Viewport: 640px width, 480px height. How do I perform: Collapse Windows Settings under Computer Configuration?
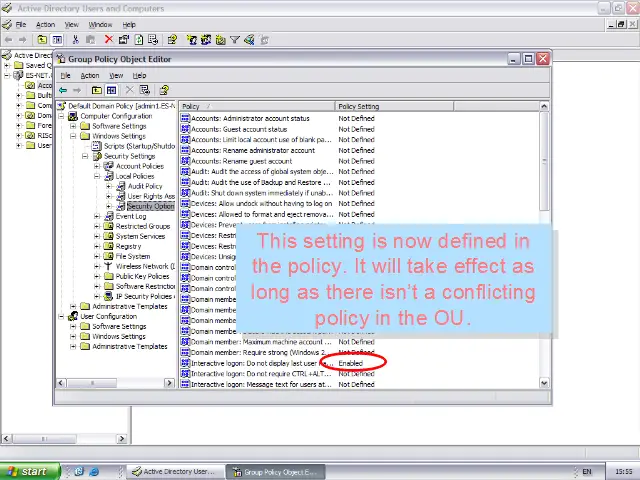[73, 136]
